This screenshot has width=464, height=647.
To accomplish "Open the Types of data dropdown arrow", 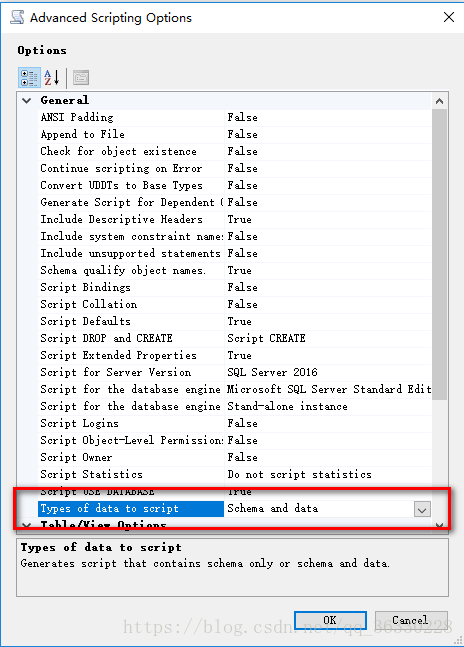I will point(422,509).
